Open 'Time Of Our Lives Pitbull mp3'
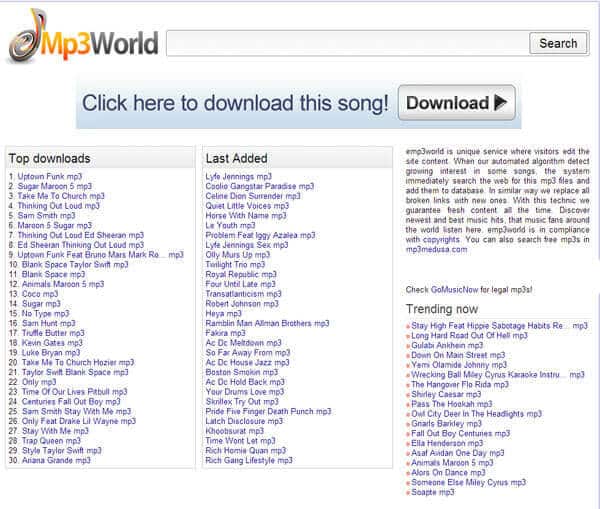The height and width of the screenshot is (509, 600). 75,392
